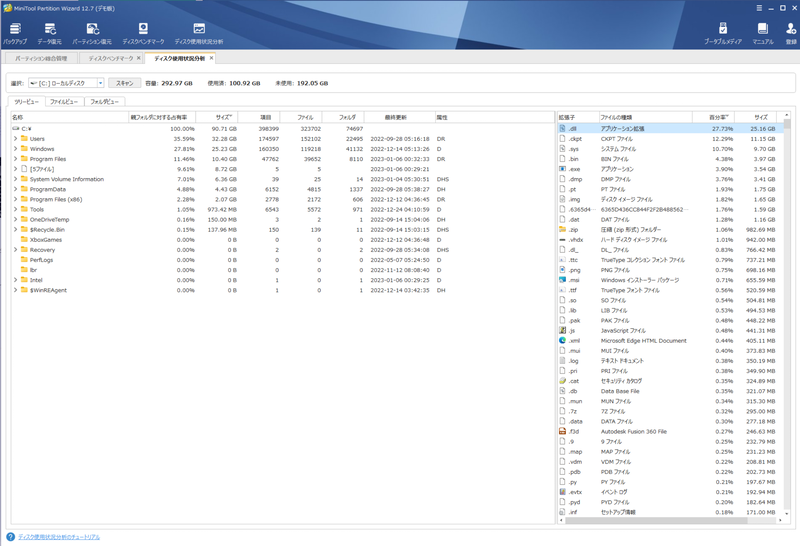Switch to the File View tab
The image size is (800, 546).
coord(64,102)
